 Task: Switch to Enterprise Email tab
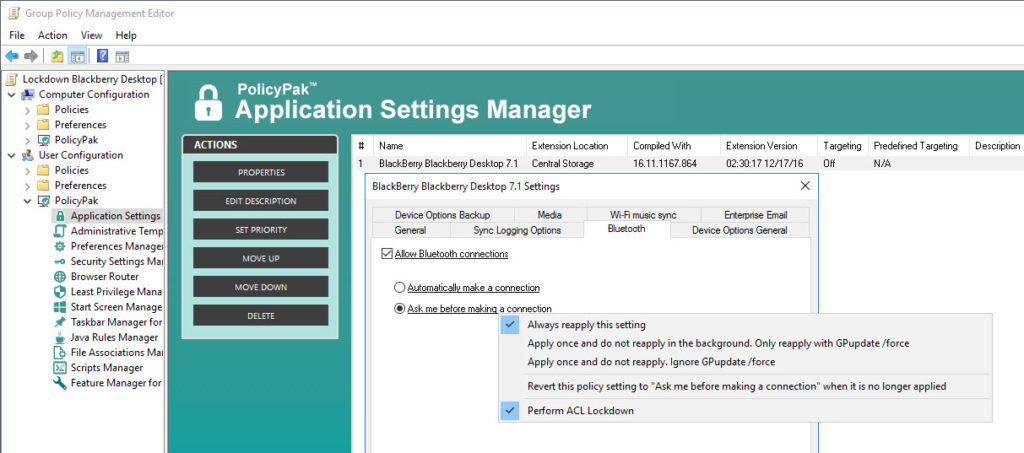(x=756, y=215)
